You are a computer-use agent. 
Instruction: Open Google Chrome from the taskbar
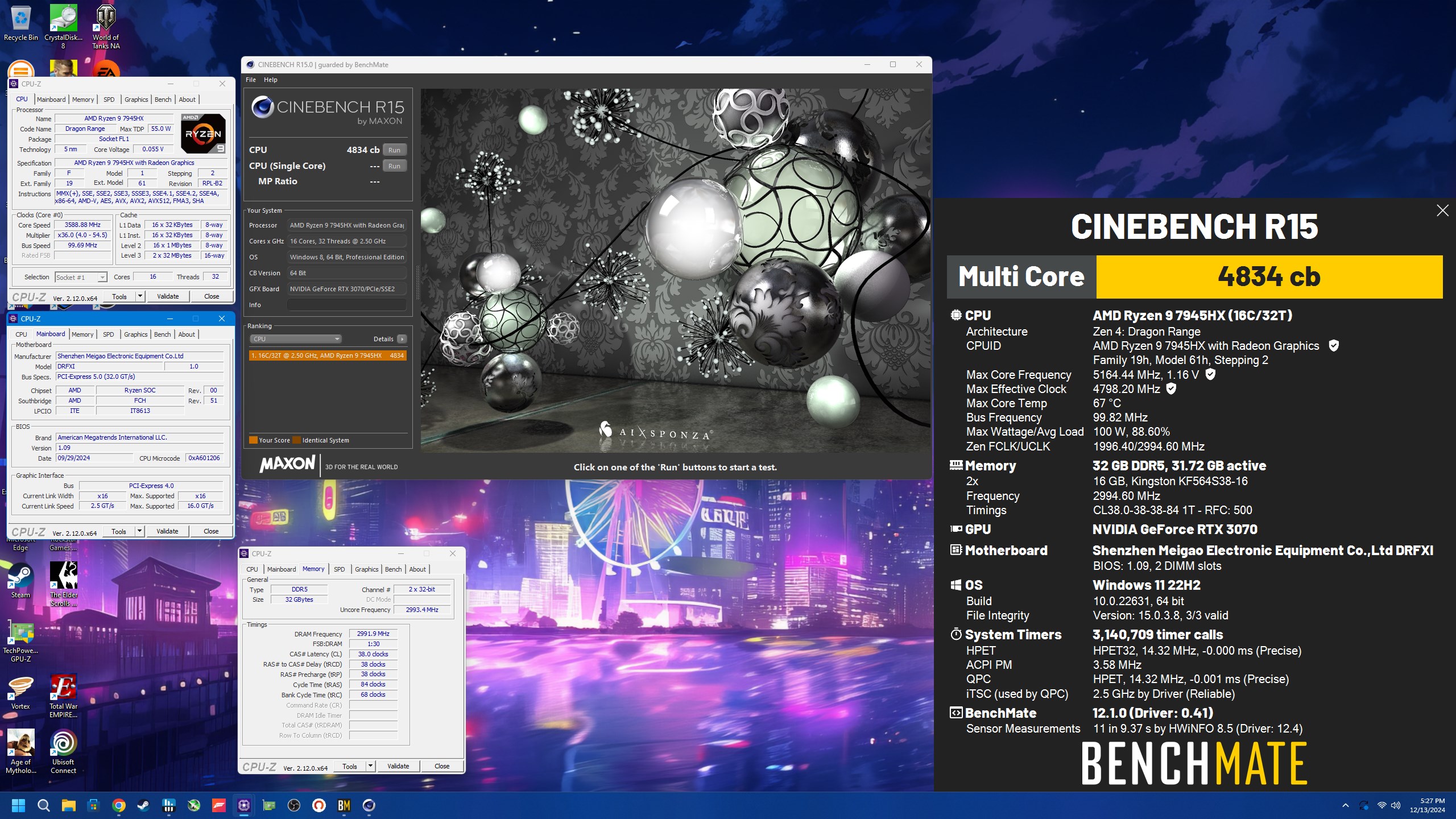tap(118, 805)
